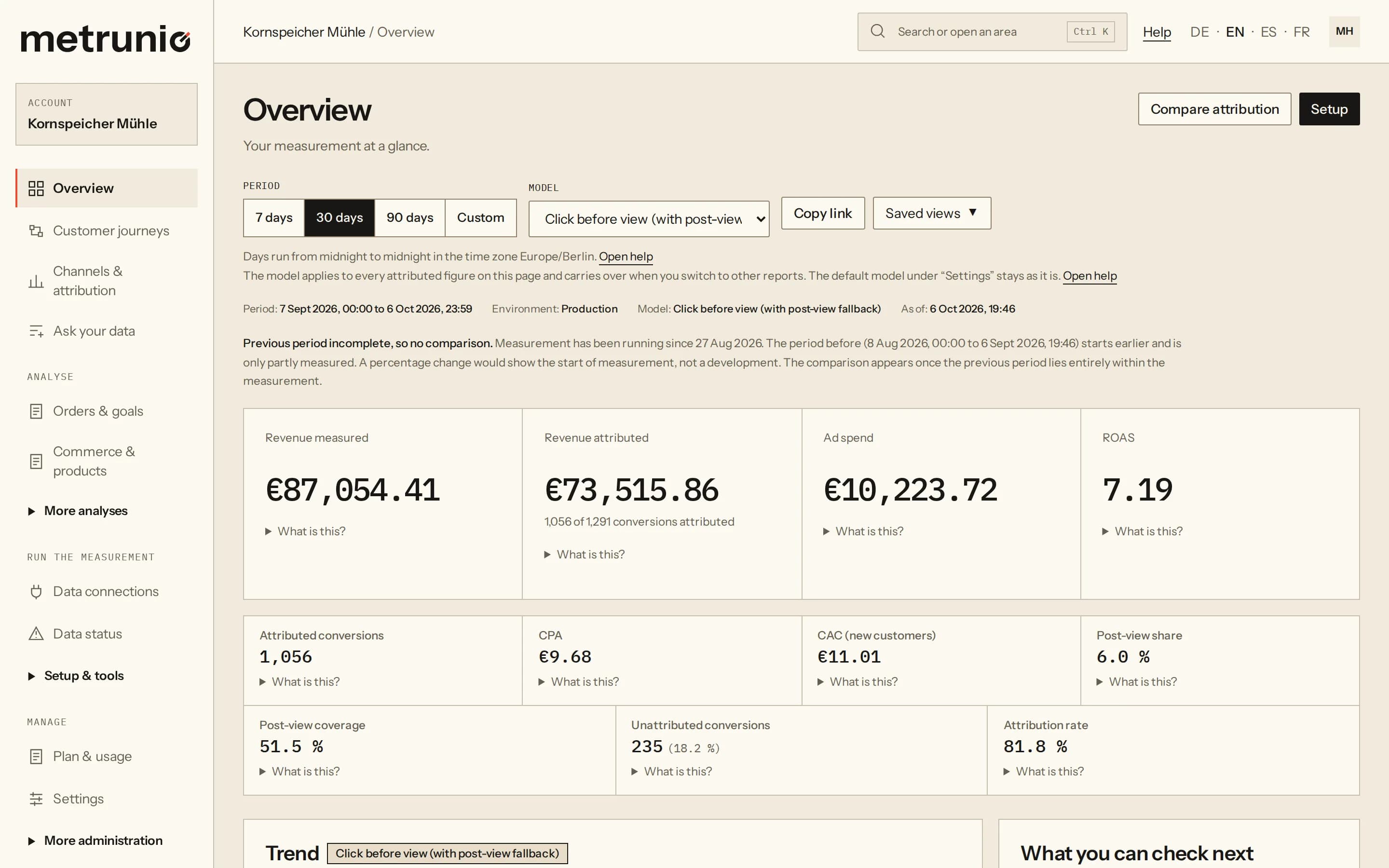Select the 7 days period

coord(274,217)
